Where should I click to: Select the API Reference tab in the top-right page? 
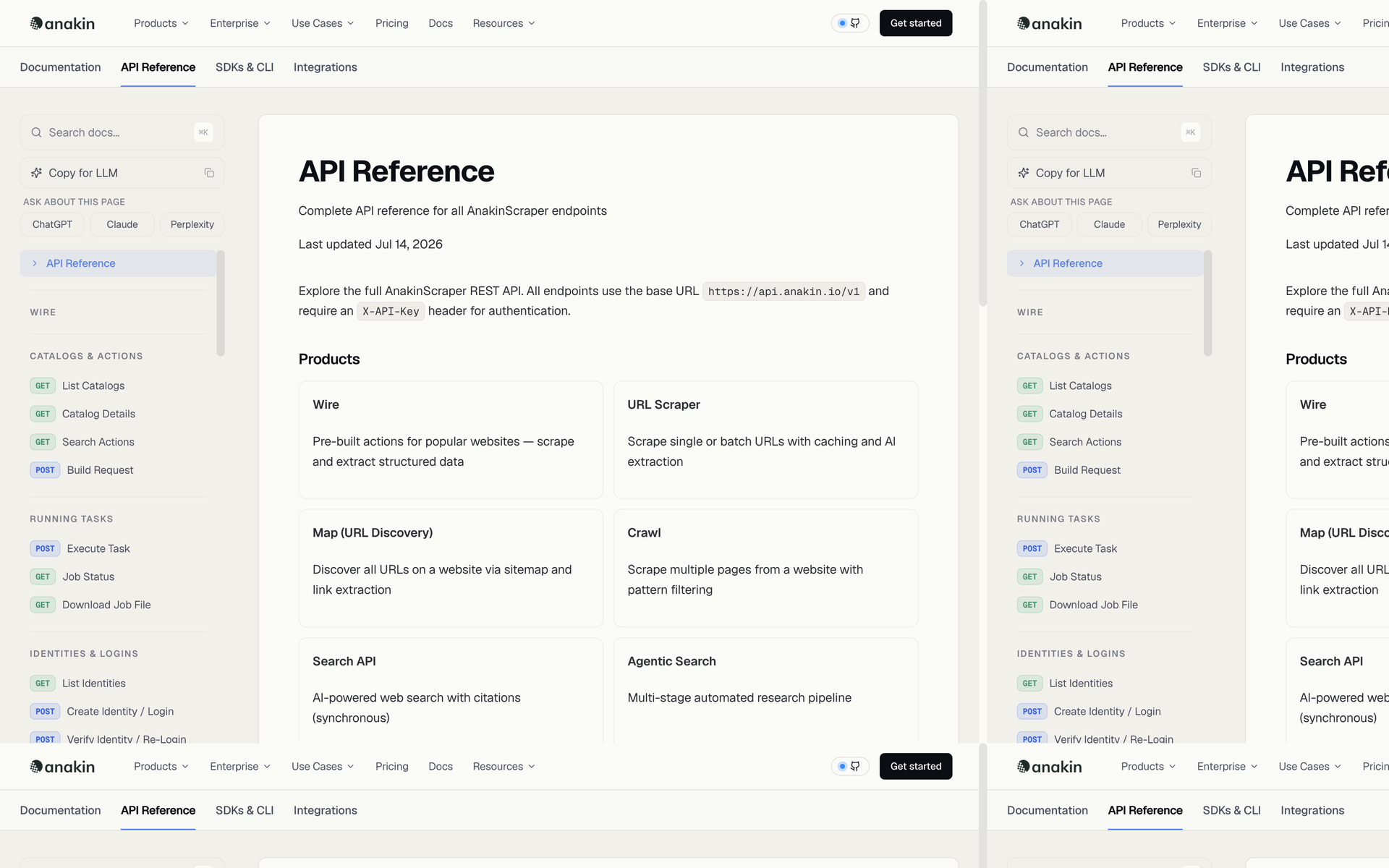[x=1145, y=67]
